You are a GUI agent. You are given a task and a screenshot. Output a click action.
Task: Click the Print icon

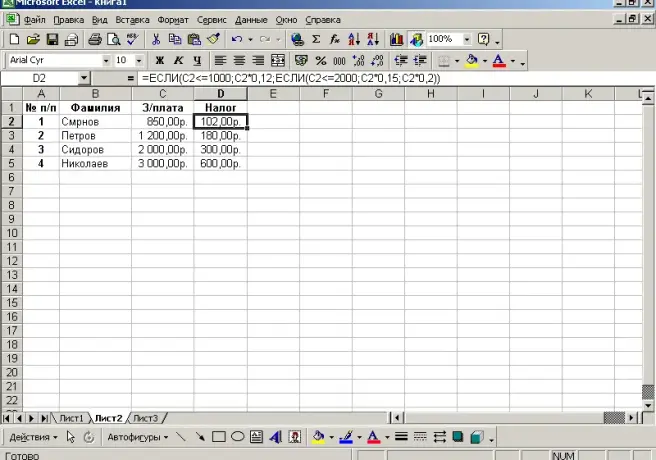[95, 39]
